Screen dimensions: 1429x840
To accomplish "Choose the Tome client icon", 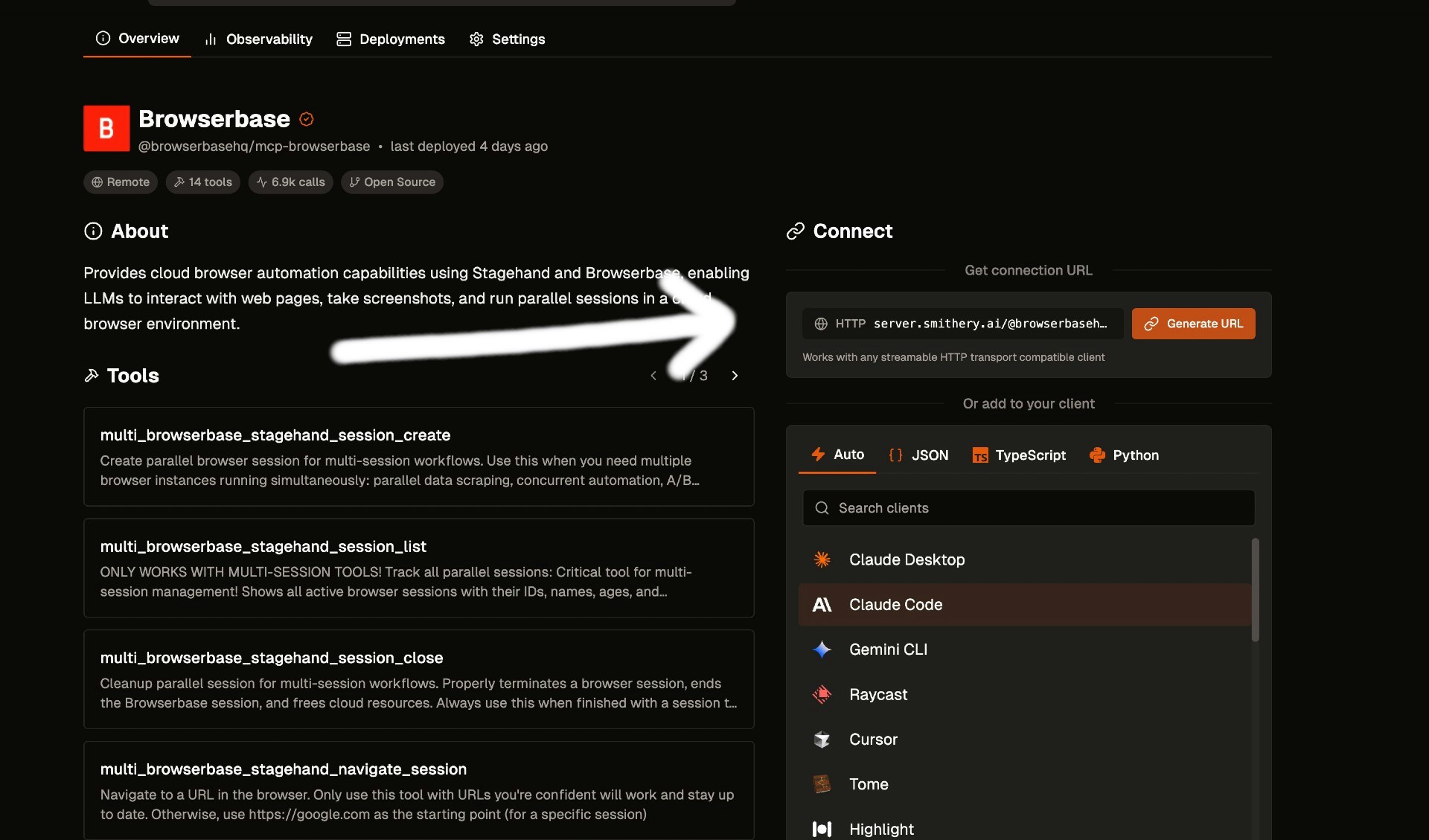I will 822,784.
